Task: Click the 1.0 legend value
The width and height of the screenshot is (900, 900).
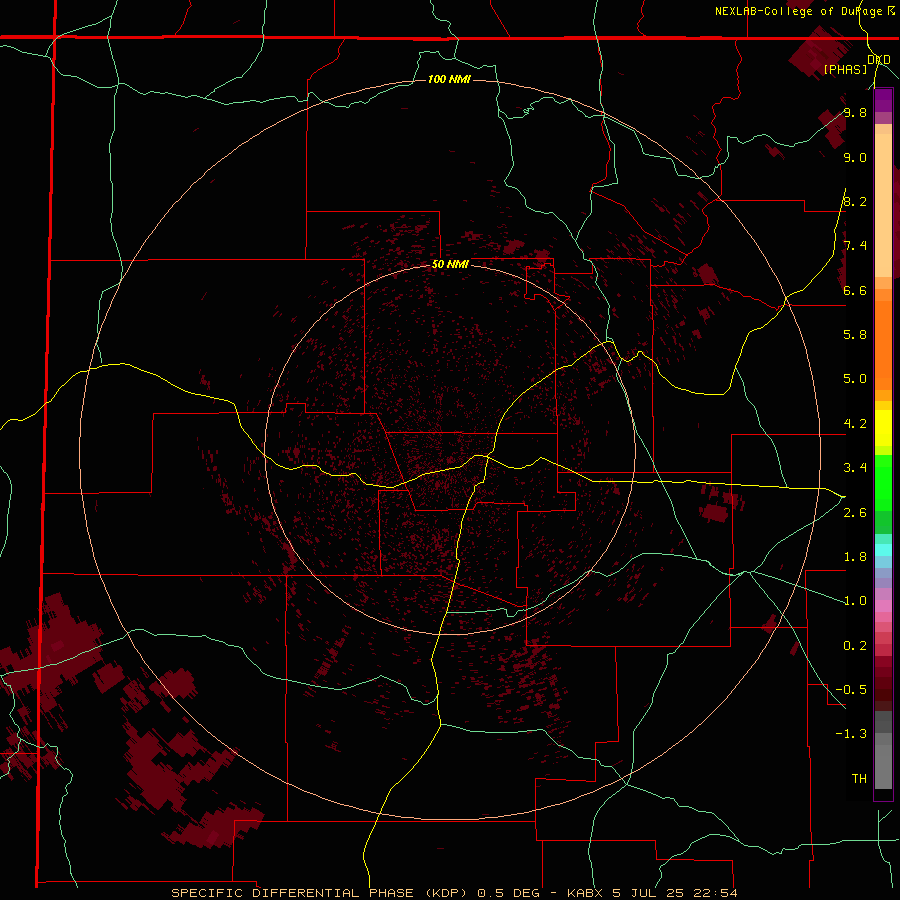Action: [855, 601]
